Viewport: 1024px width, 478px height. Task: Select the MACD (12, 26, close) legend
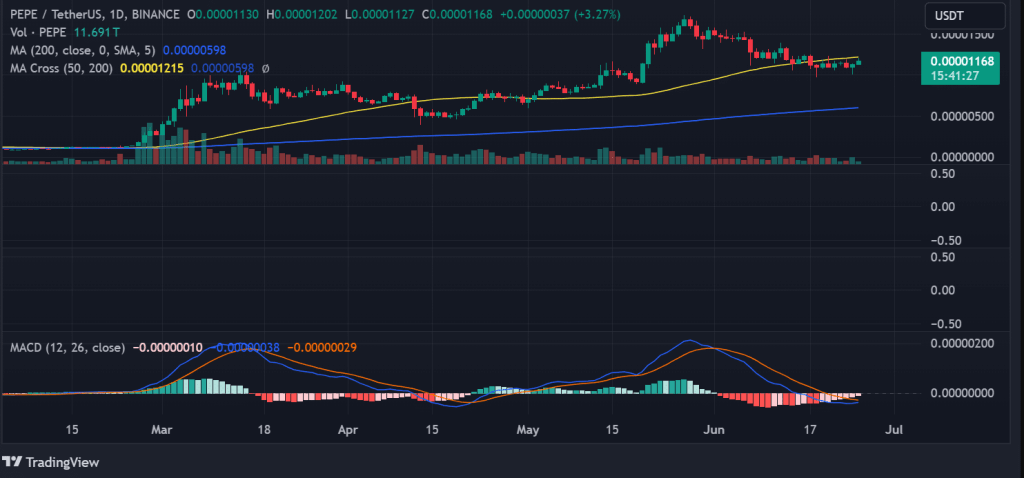pyautogui.click(x=67, y=347)
